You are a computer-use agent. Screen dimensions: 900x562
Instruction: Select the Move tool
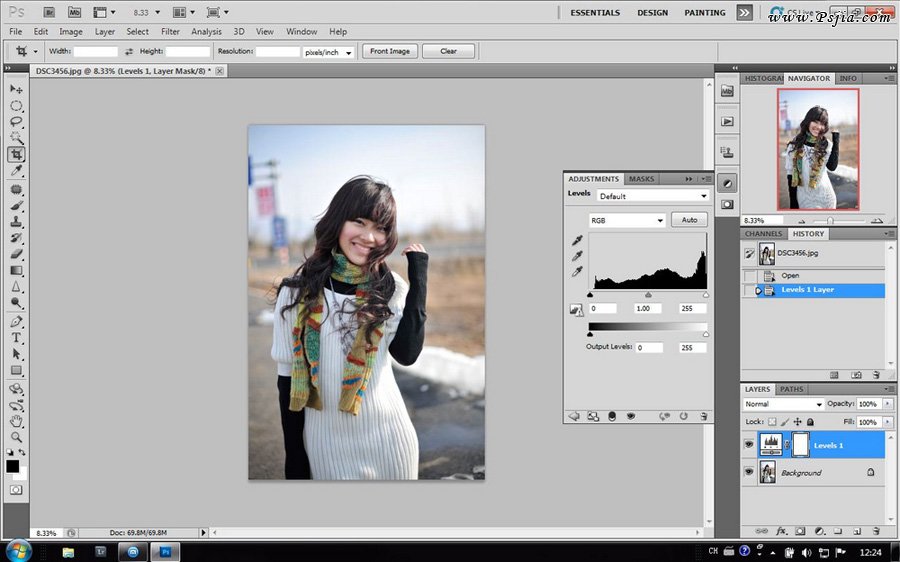coord(16,89)
